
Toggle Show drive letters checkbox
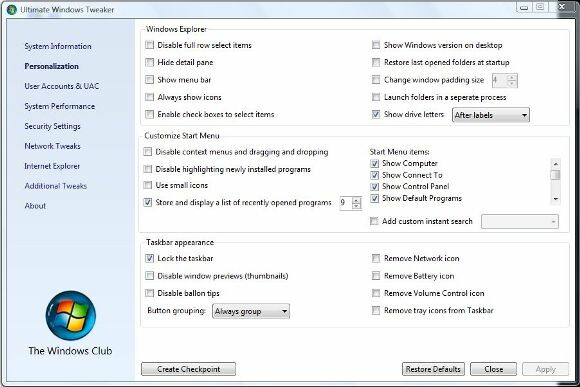point(376,114)
